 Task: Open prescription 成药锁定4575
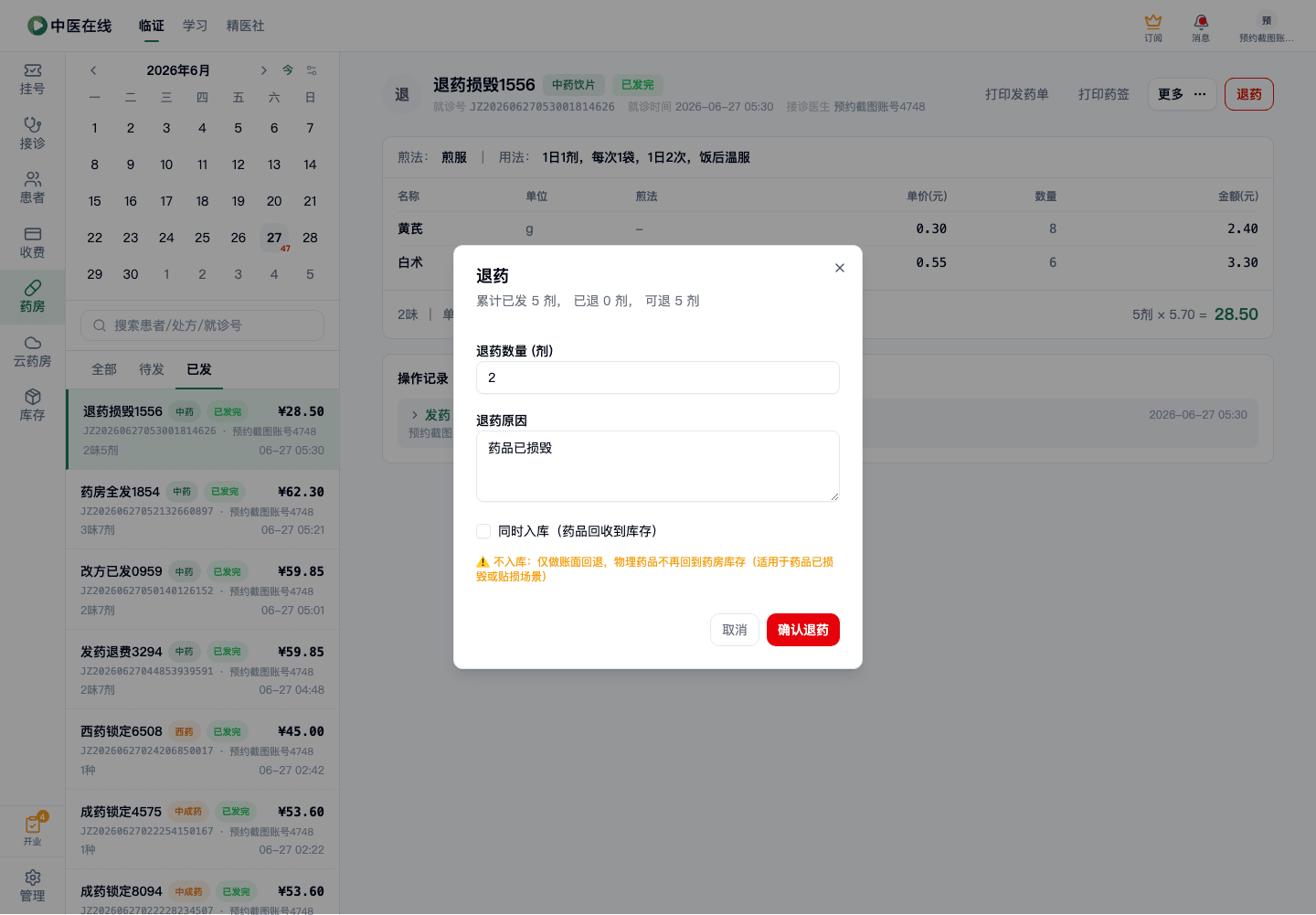203,829
